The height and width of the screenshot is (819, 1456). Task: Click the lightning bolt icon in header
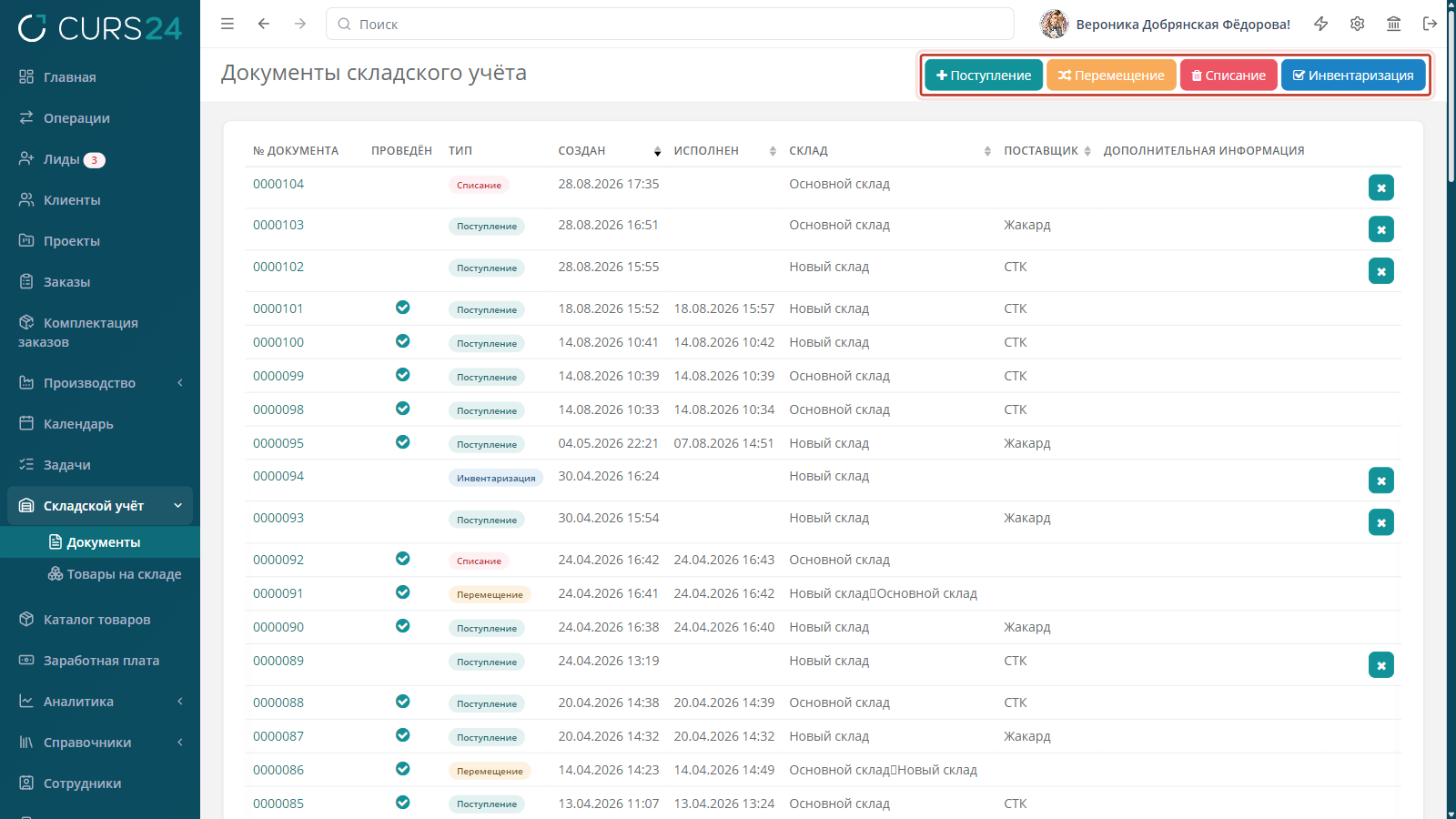pos(1321,24)
